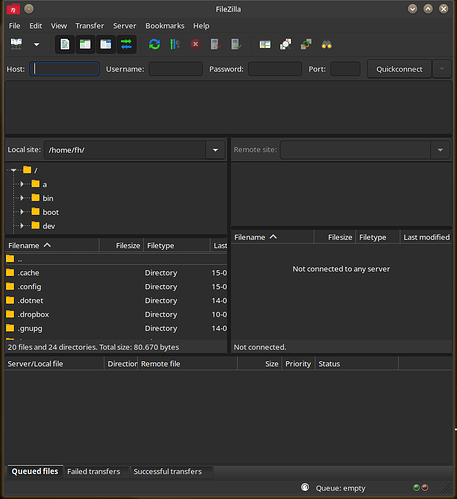Switch to the Failed transfers tab

click(94, 471)
